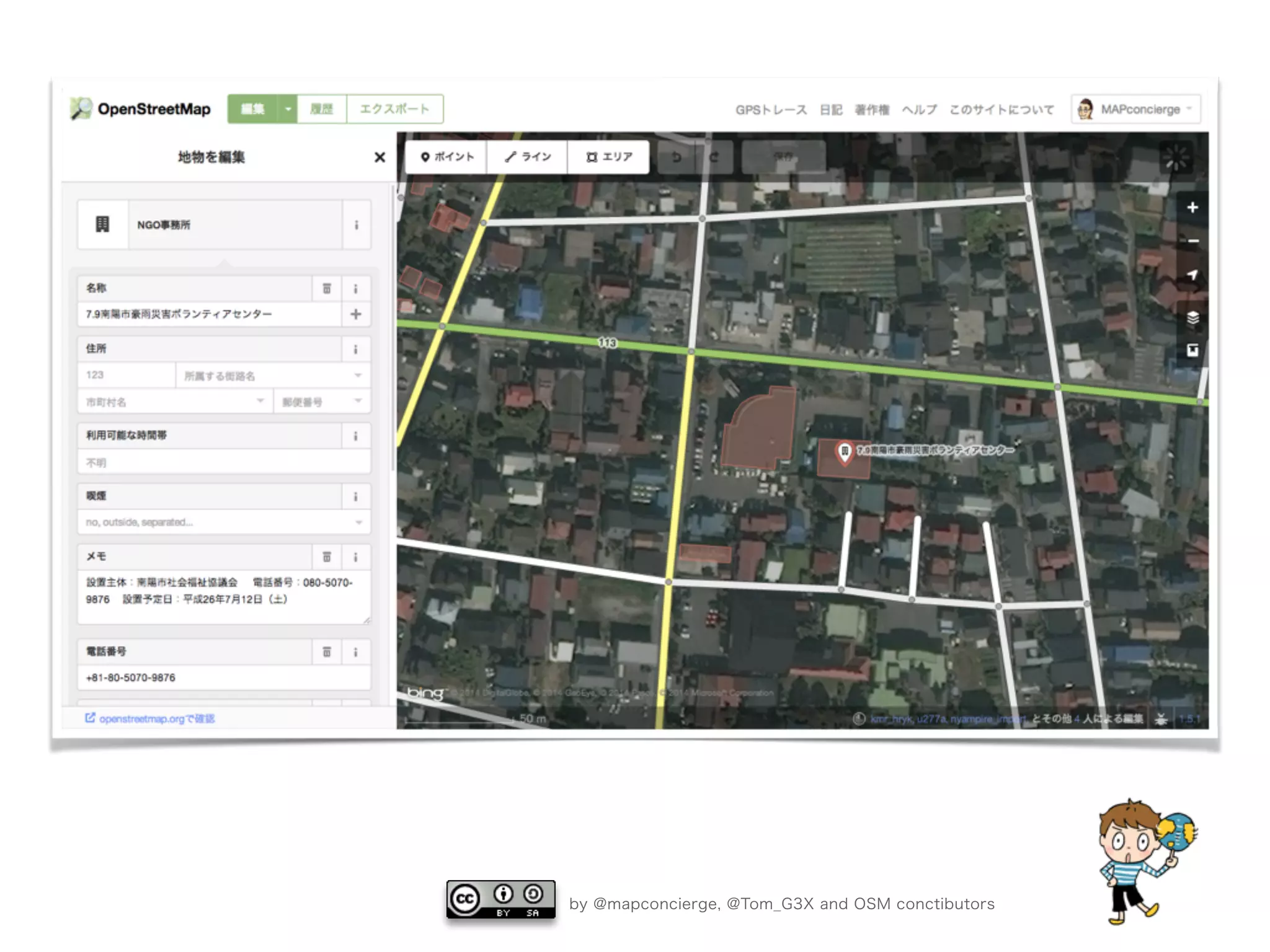Delete the 電話番号 phone field
This screenshot has height=952, width=1270.
[x=327, y=651]
